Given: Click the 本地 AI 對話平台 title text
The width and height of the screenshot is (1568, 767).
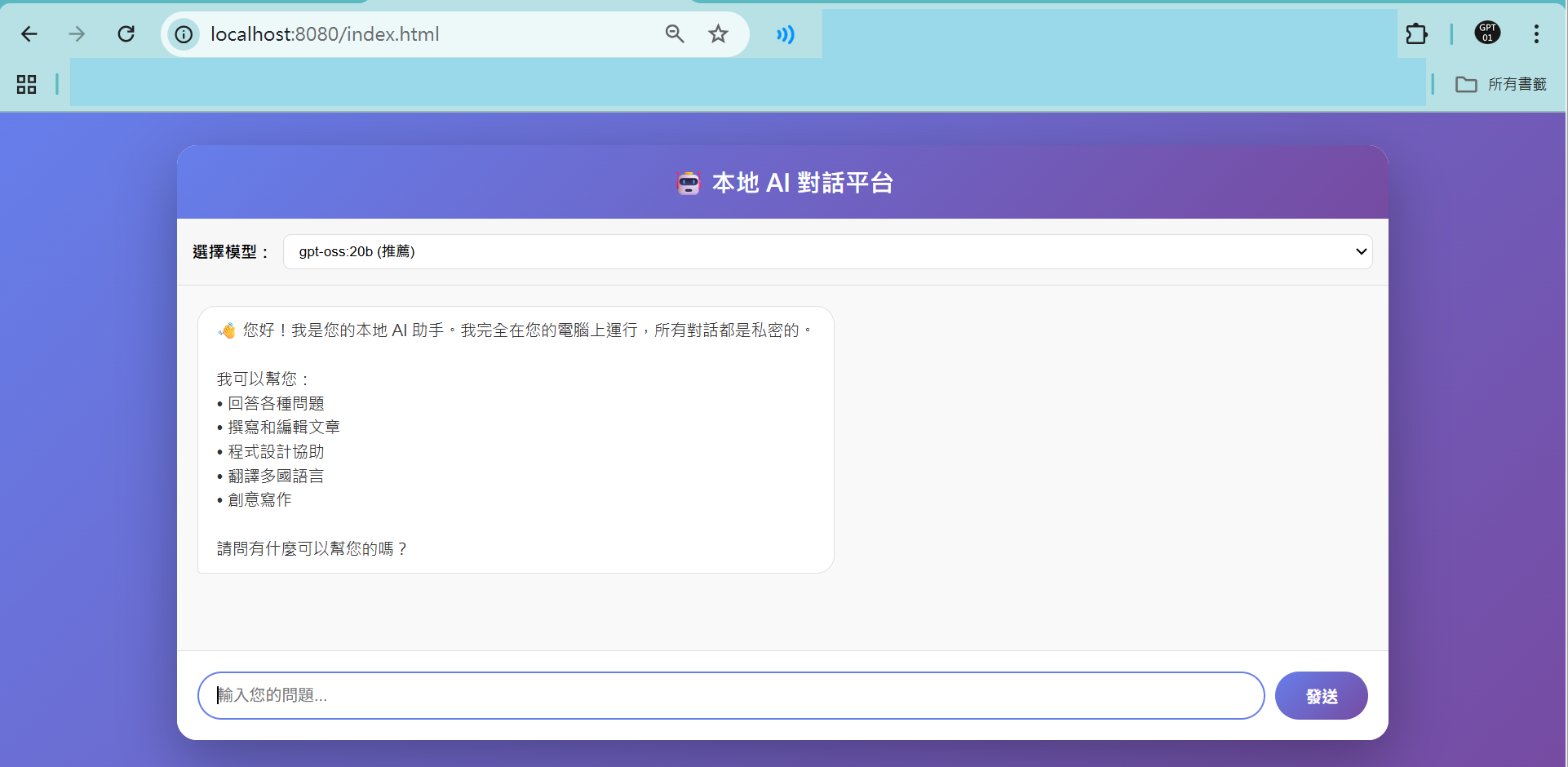Looking at the screenshot, I should click(803, 183).
